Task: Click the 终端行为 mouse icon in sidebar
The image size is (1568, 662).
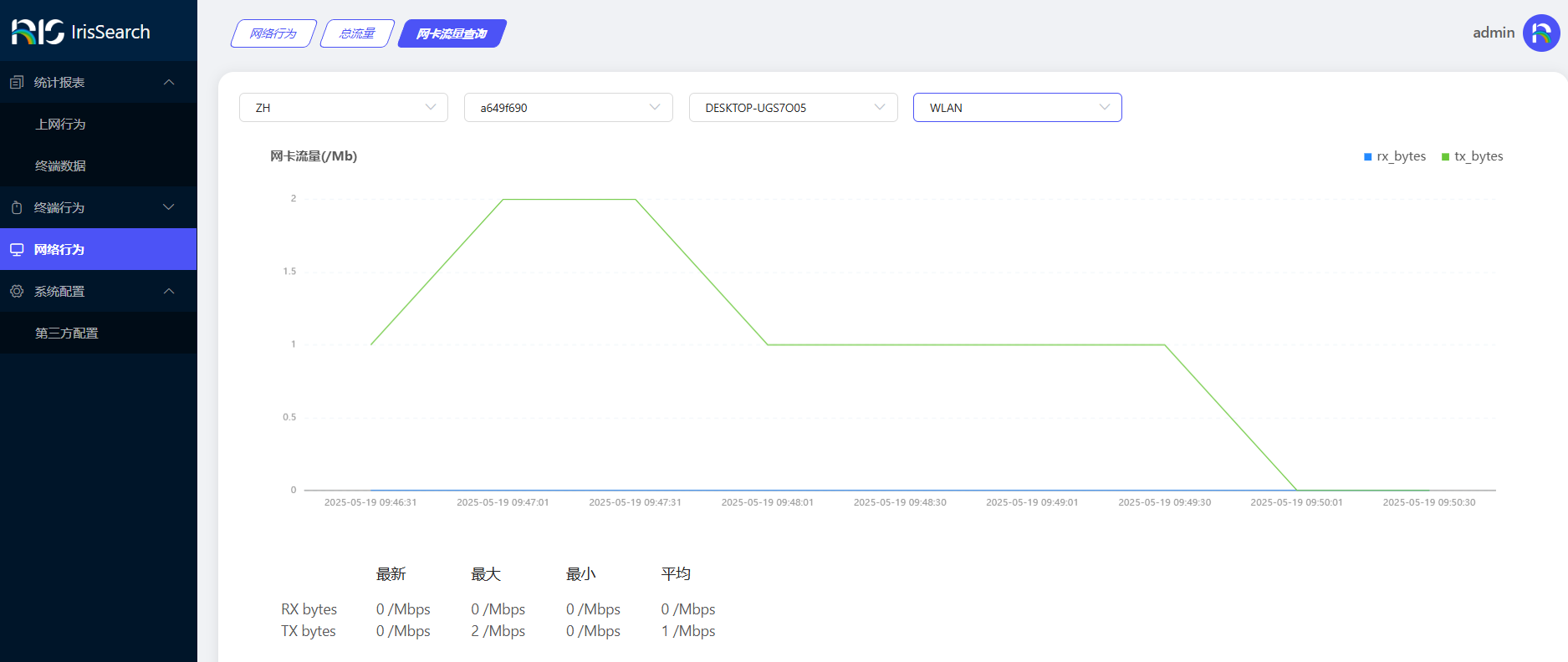Action: coord(17,207)
